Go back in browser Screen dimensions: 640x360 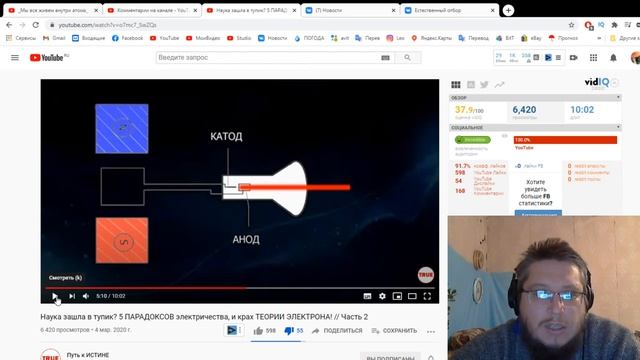(x=9, y=25)
